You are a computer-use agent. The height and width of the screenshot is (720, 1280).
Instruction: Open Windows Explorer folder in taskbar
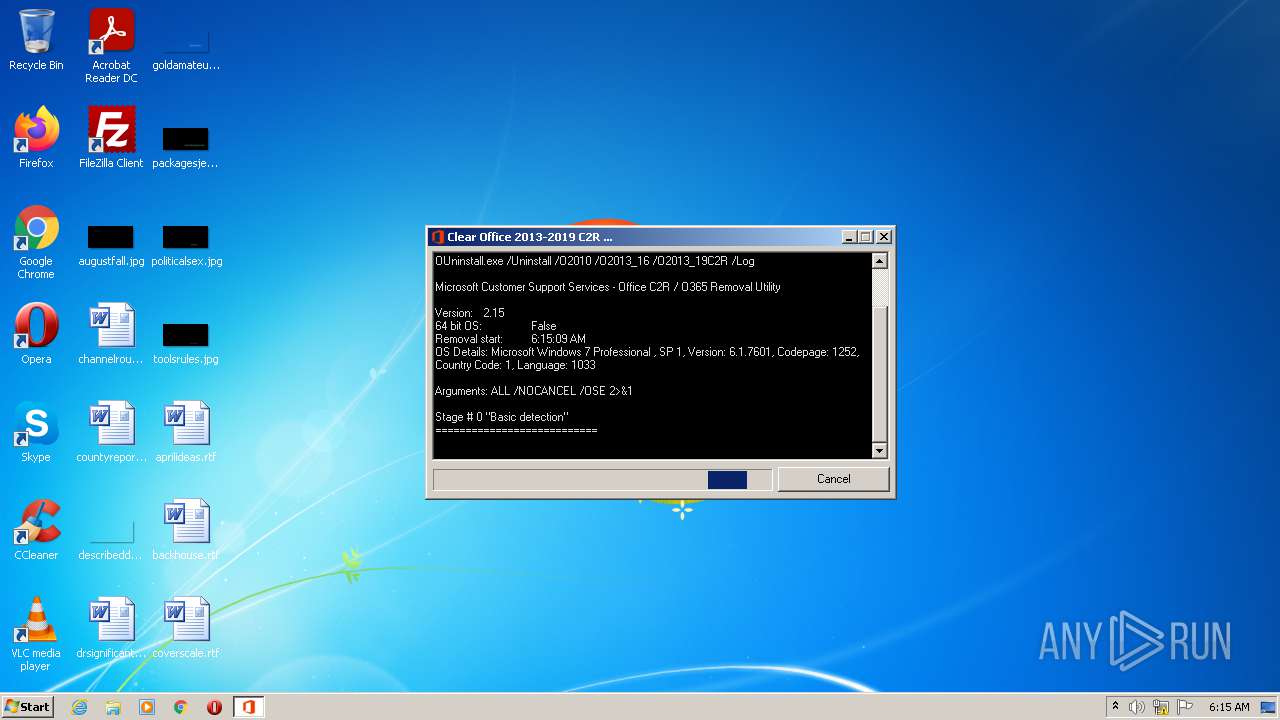click(113, 707)
